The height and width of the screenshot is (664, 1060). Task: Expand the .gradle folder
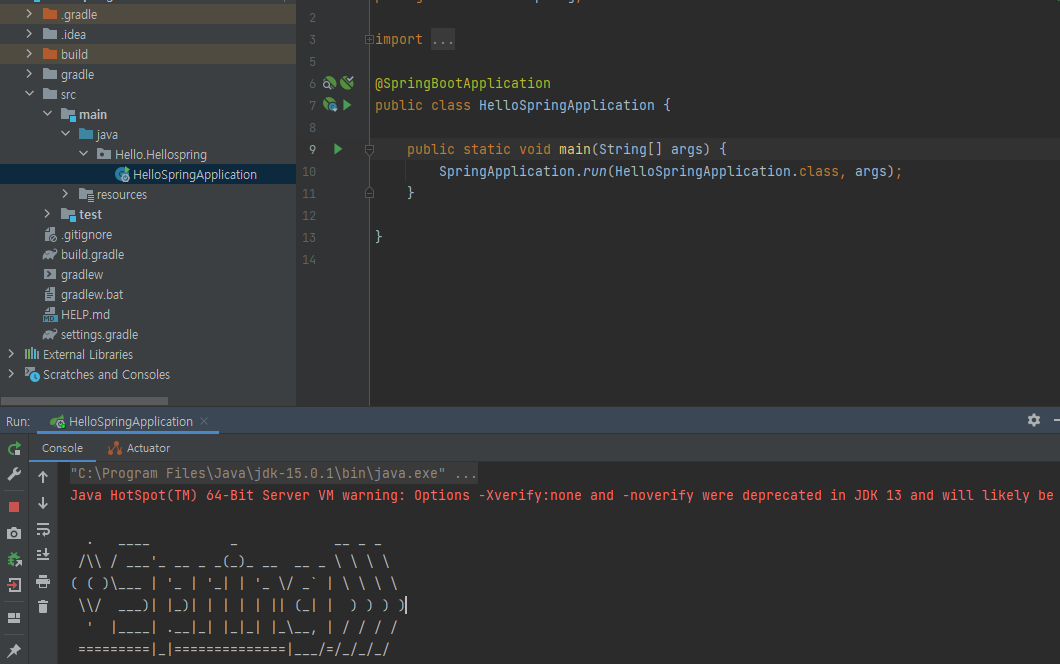tap(29, 14)
